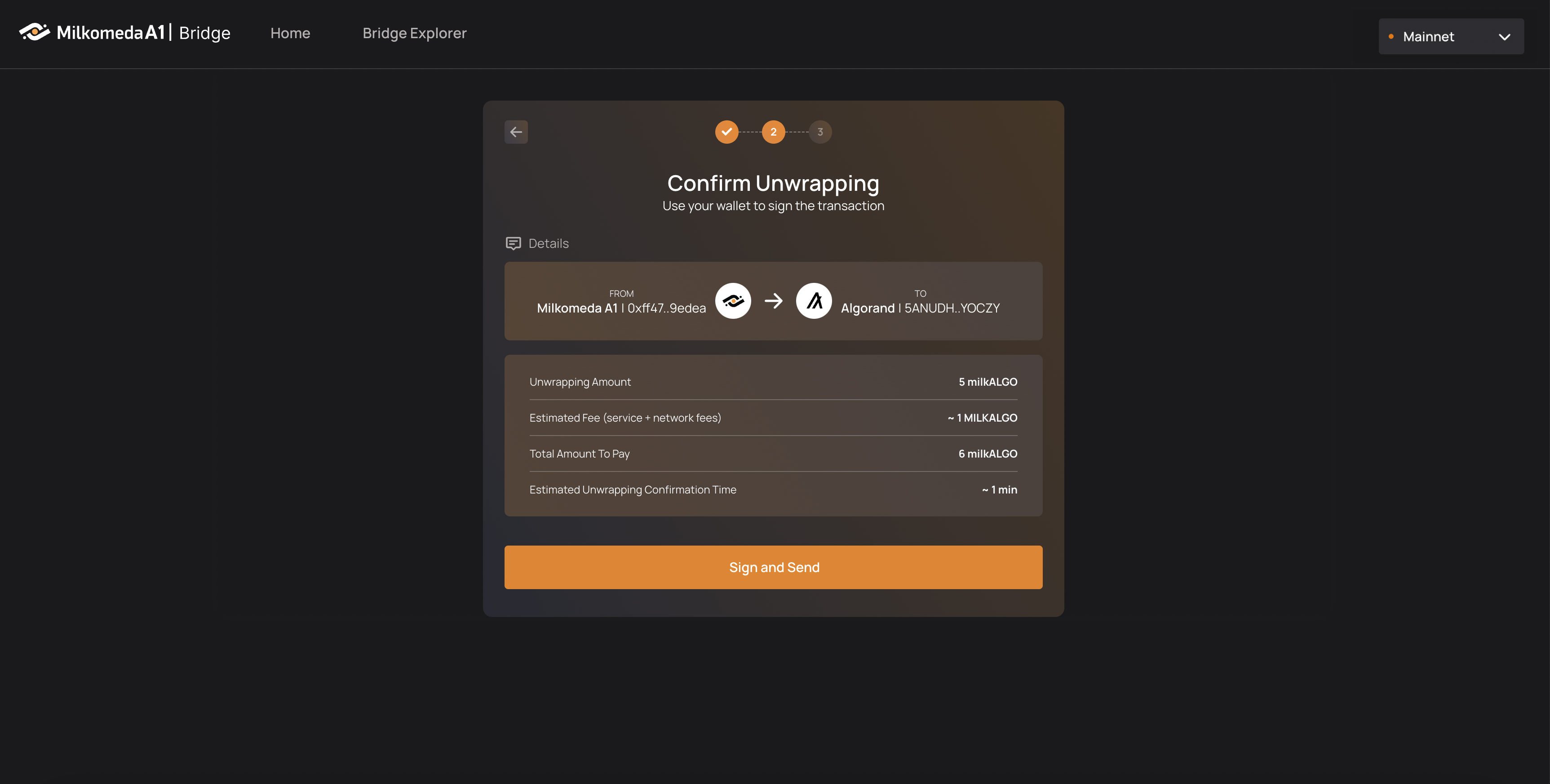Click the arrow between the network icons

773,300
